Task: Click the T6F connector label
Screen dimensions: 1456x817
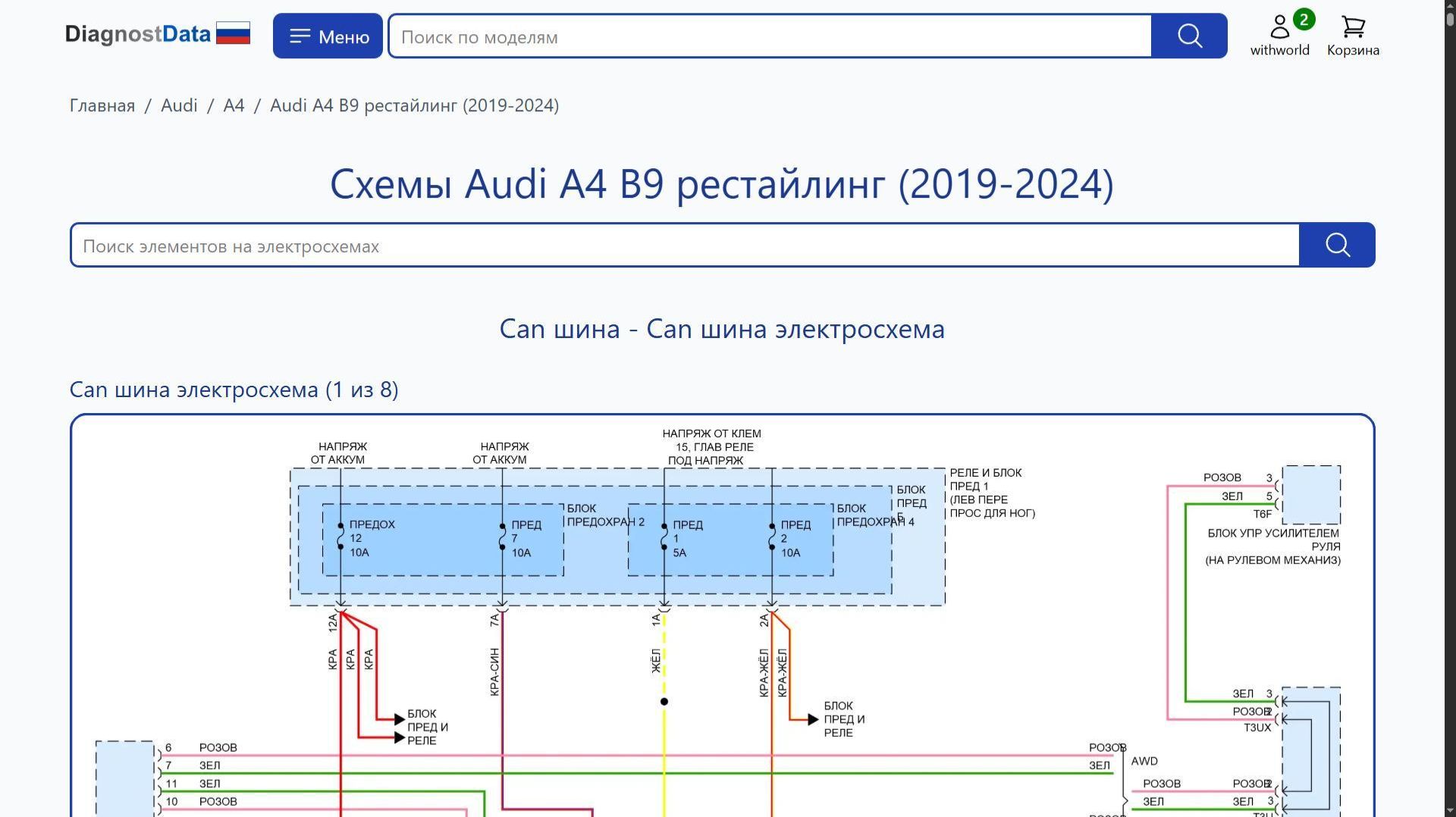Action: click(1263, 514)
